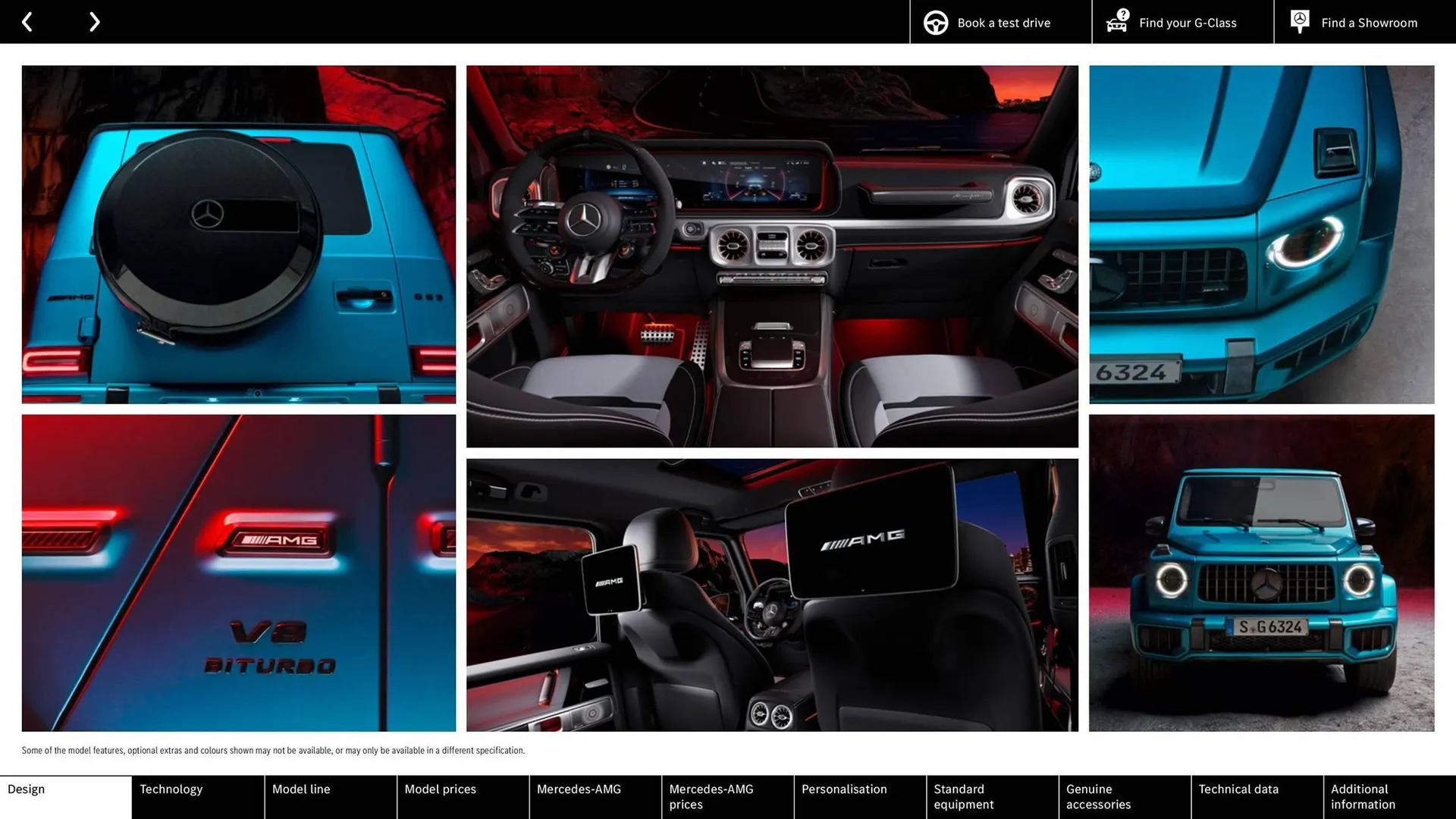
Task: Click the dashboard interior photo
Action: click(772, 256)
